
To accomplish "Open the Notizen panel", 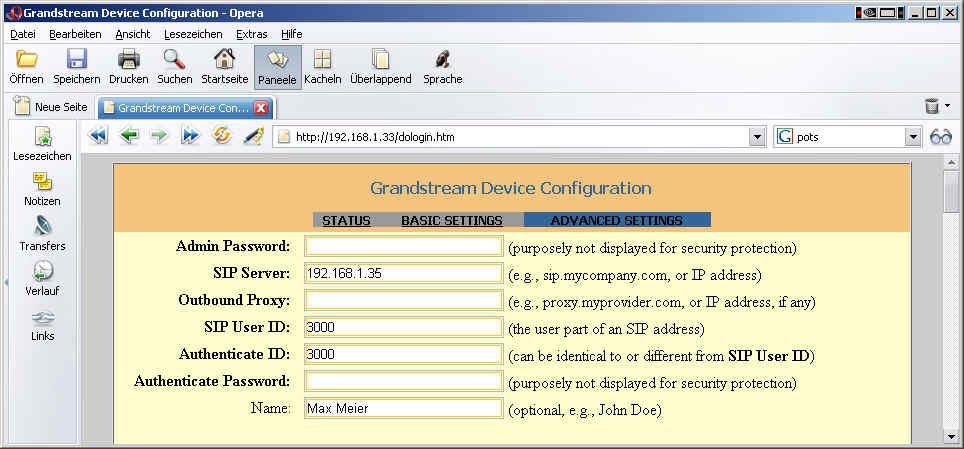I will (x=42, y=189).
